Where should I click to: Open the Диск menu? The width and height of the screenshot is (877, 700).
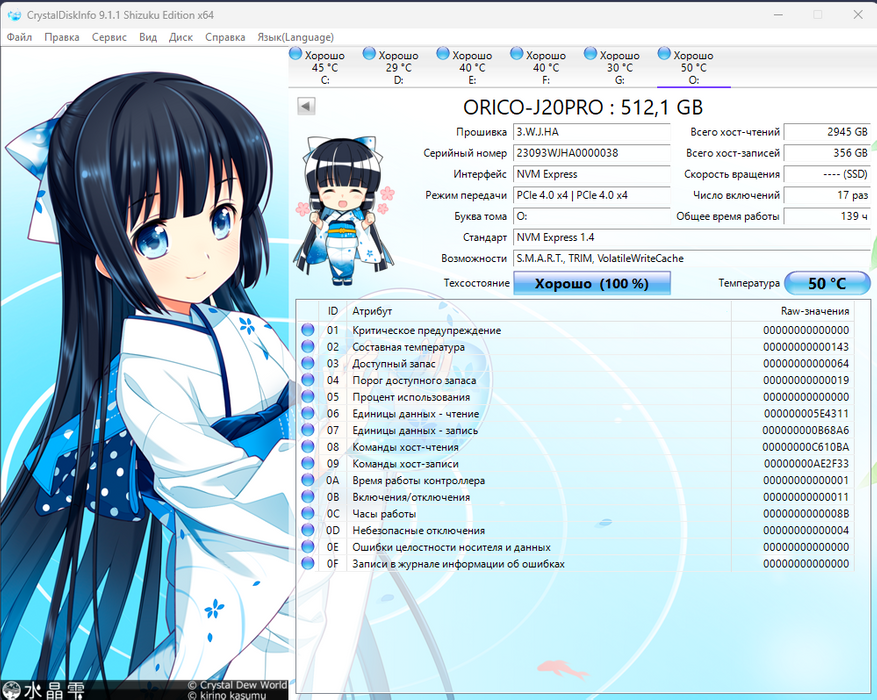click(181, 37)
